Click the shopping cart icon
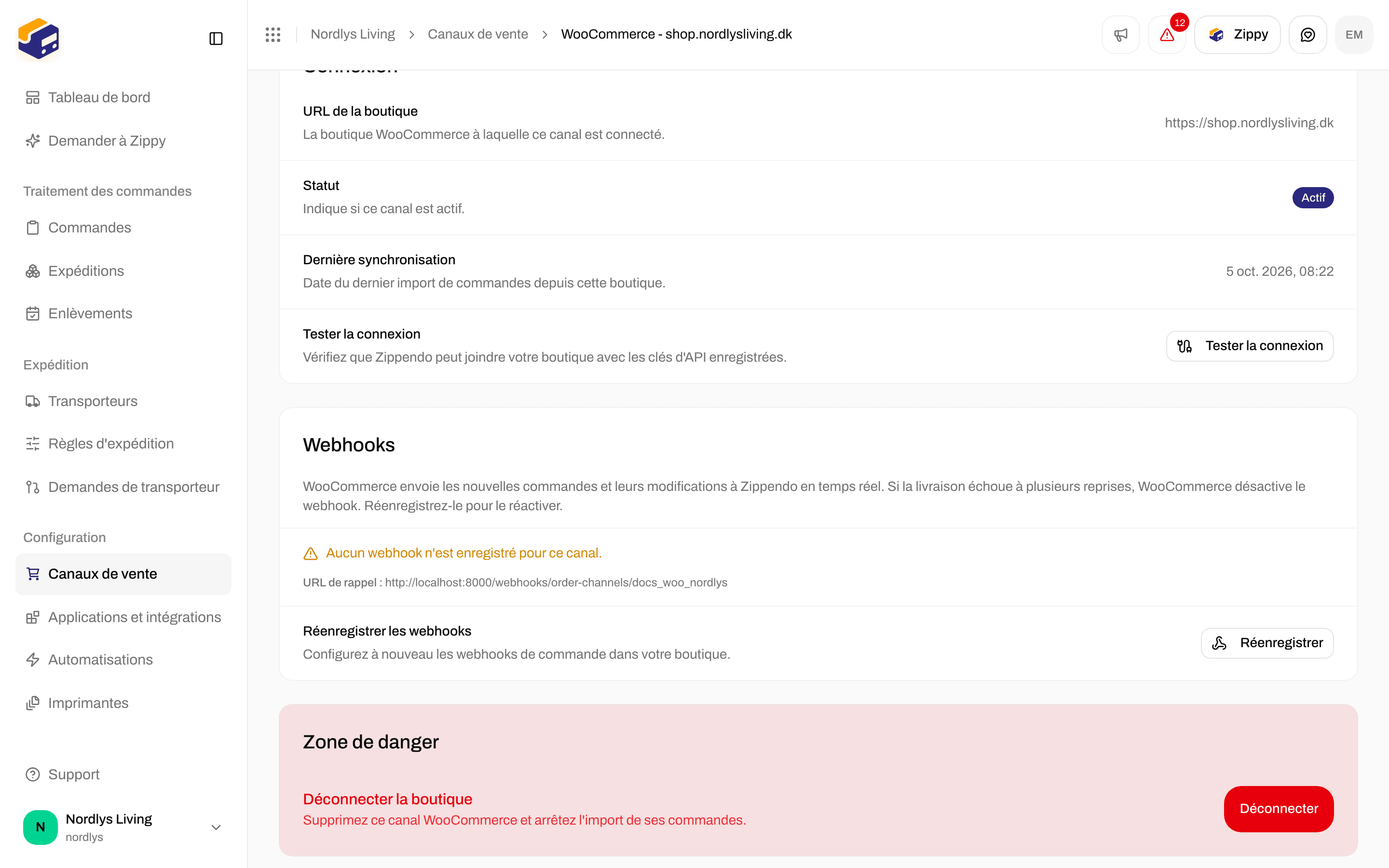The width and height of the screenshot is (1389, 868). [33, 574]
